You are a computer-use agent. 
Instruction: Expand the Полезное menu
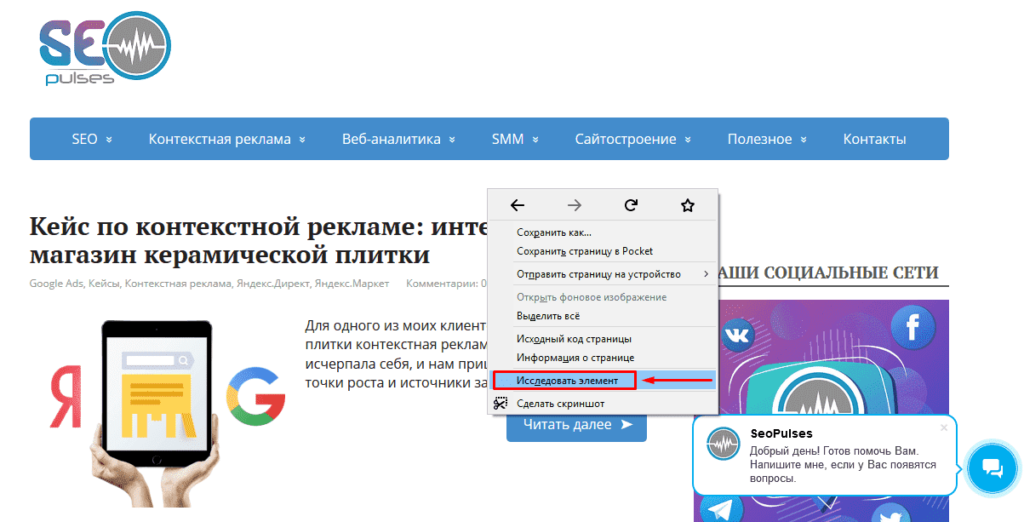pos(767,139)
